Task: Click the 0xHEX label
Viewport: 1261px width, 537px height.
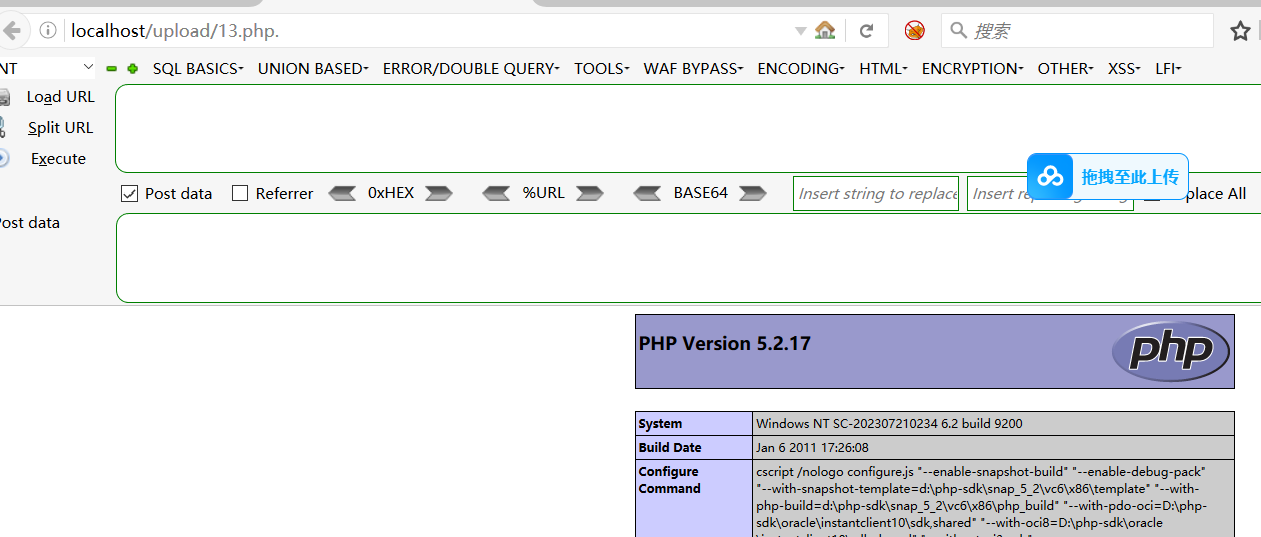Action: 391,193
